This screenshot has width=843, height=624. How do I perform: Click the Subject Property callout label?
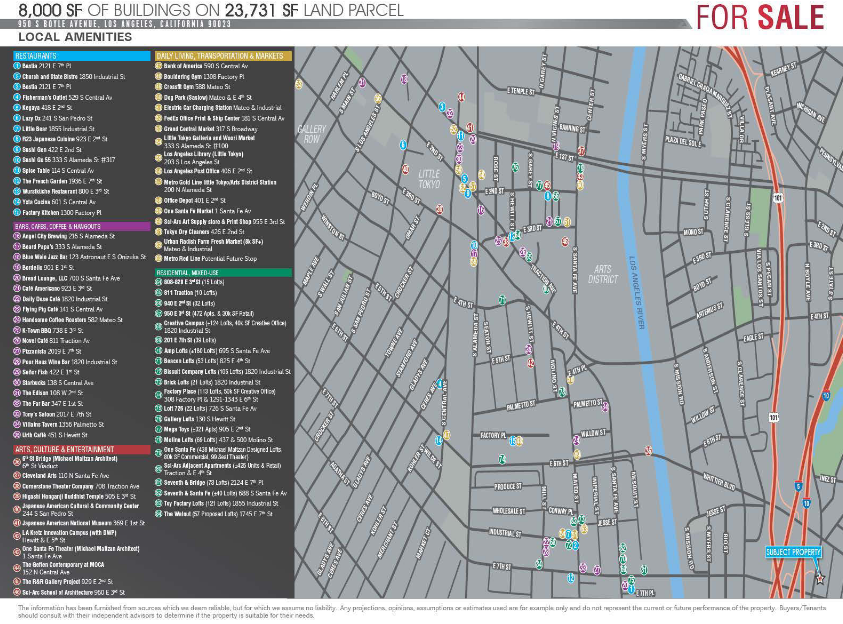click(x=793, y=552)
